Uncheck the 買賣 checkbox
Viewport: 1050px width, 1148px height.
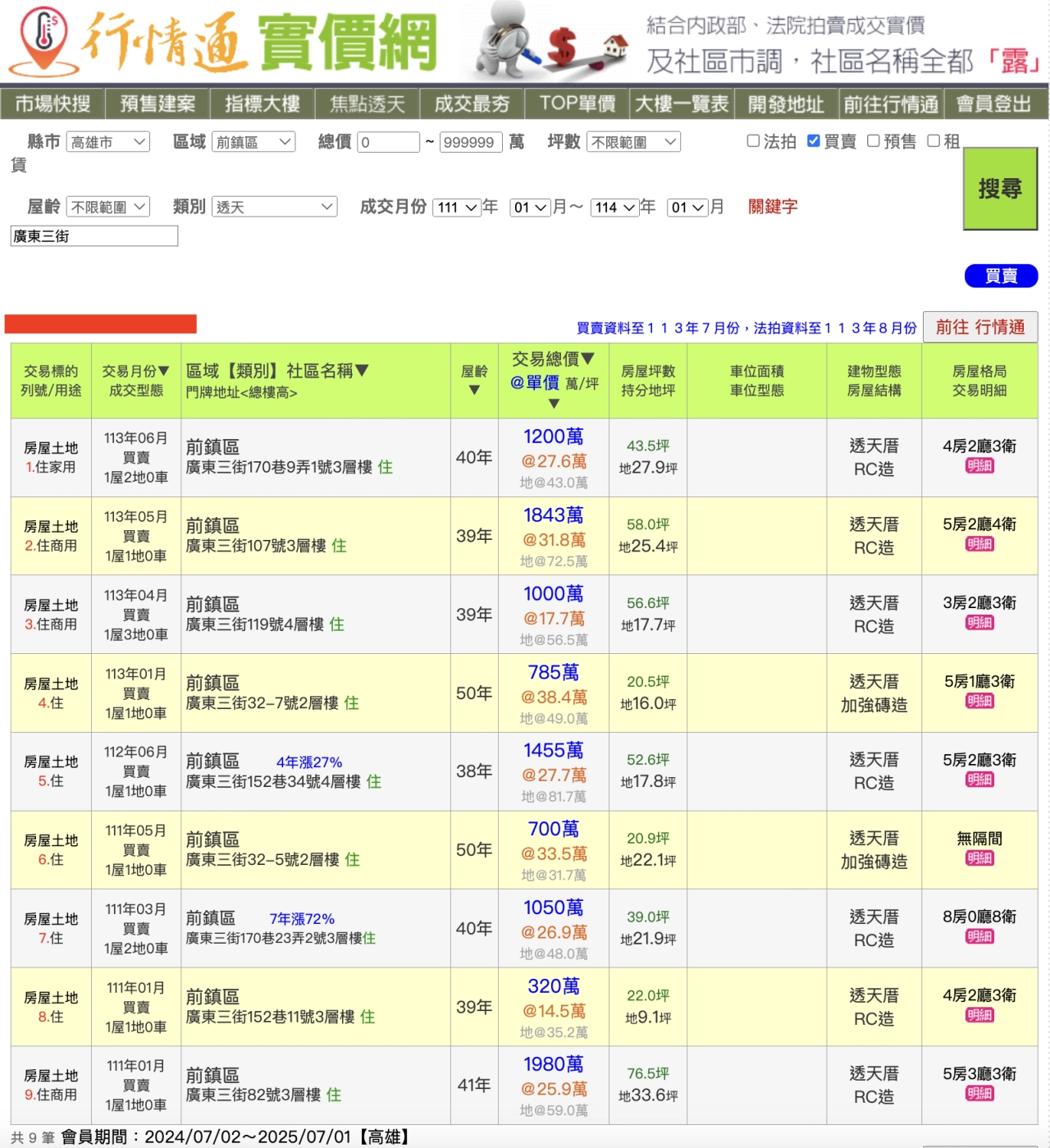(x=813, y=141)
